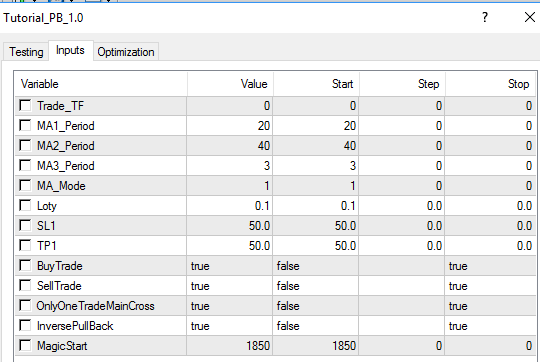The image size is (540, 362).
Task: Select the SL1 Start 50.0 cell
Action: point(316,226)
